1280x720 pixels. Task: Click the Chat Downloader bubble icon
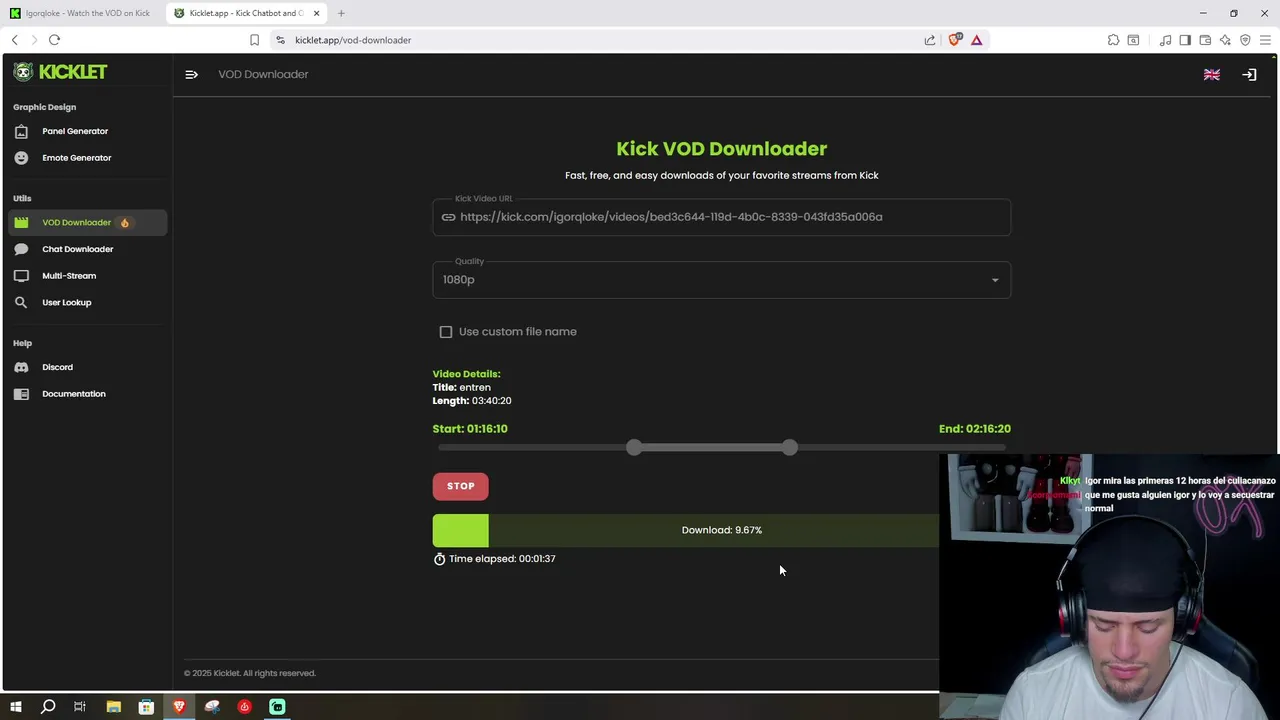tap(21, 249)
